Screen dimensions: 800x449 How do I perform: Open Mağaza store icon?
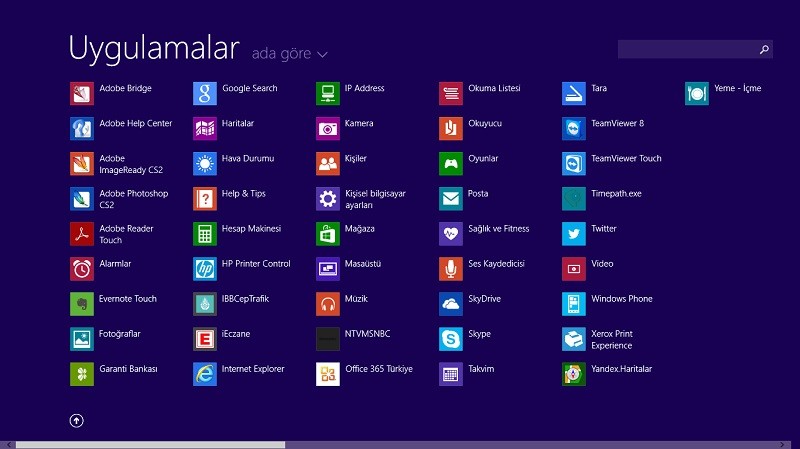coord(328,234)
